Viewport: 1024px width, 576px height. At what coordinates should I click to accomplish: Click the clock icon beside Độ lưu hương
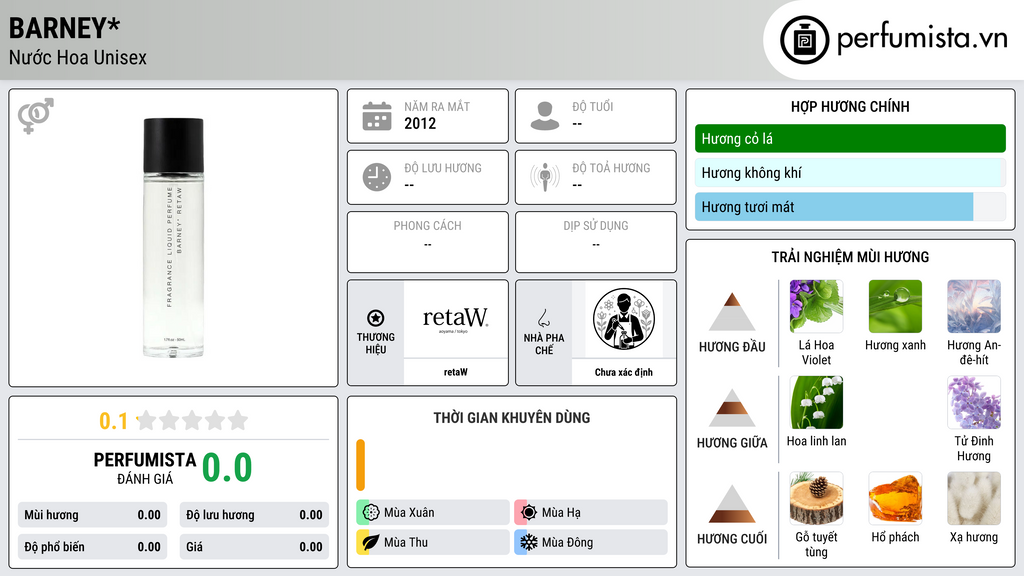coord(377,177)
